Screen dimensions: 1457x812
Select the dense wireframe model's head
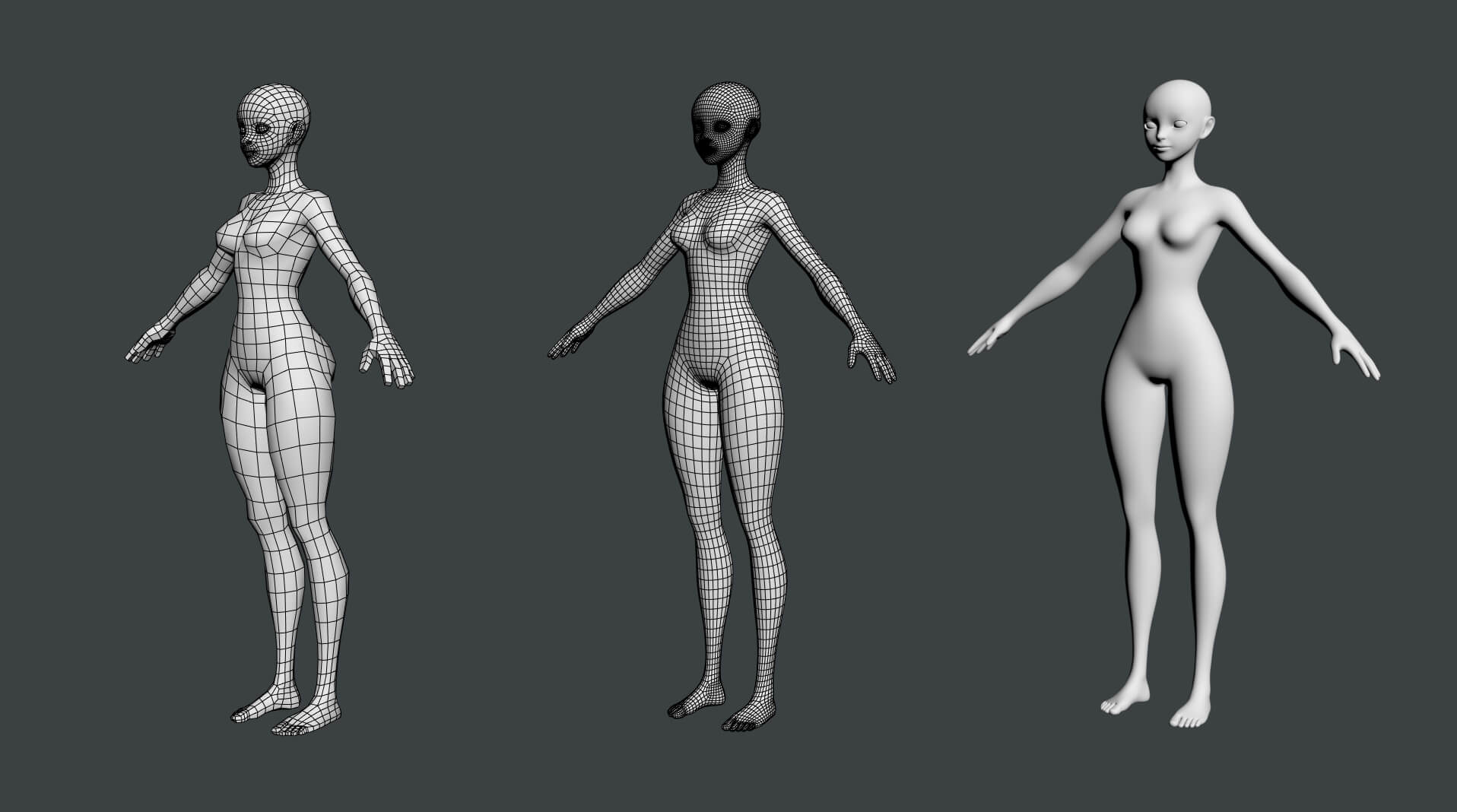click(725, 125)
